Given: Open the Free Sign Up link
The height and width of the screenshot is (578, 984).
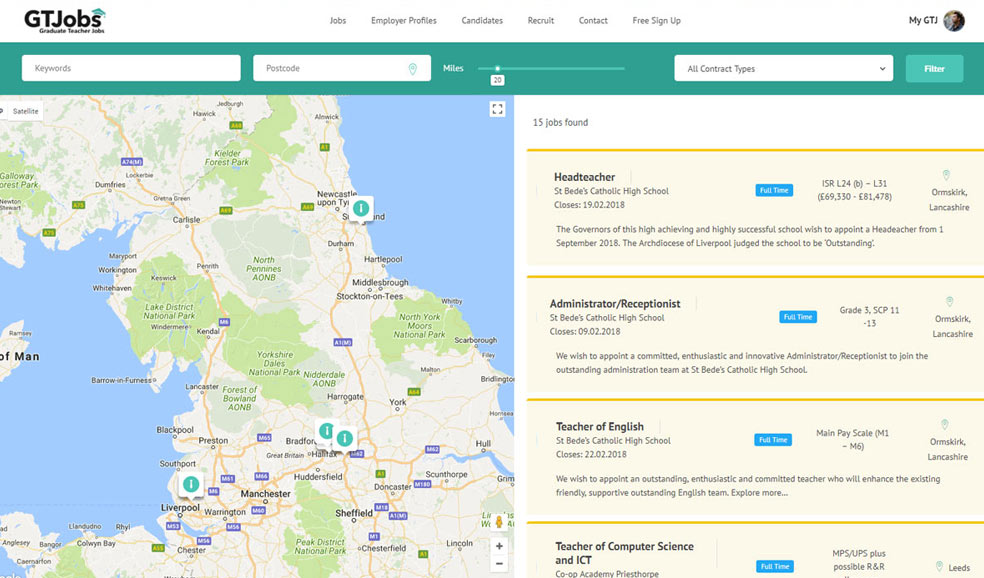Looking at the screenshot, I should pos(656,21).
